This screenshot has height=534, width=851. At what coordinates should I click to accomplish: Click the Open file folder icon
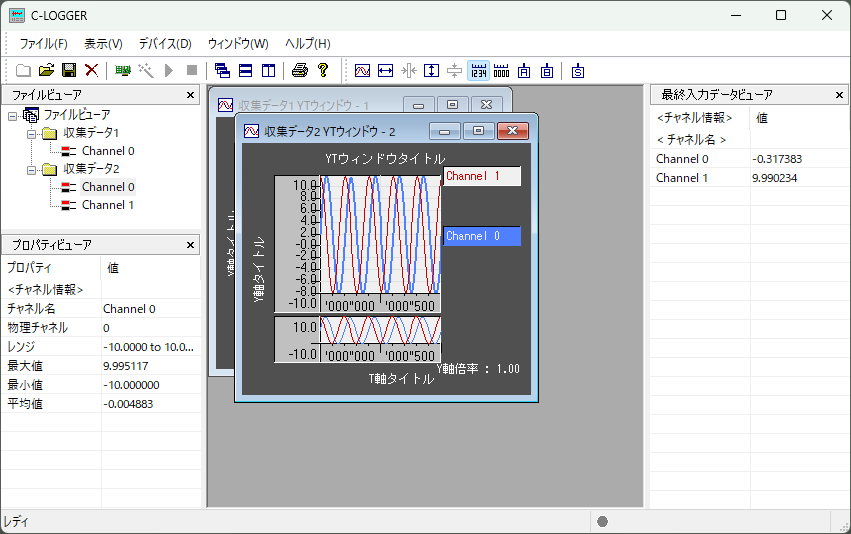pos(46,70)
